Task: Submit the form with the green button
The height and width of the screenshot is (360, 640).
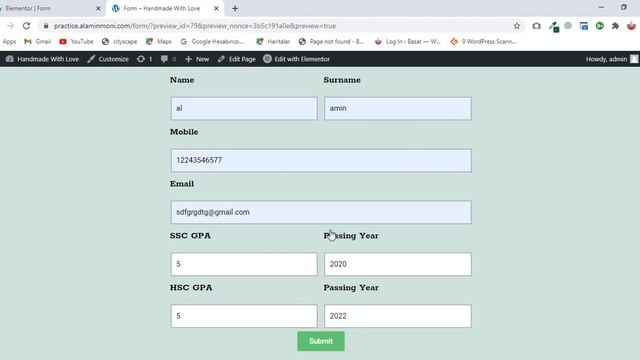Action: click(321, 341)
